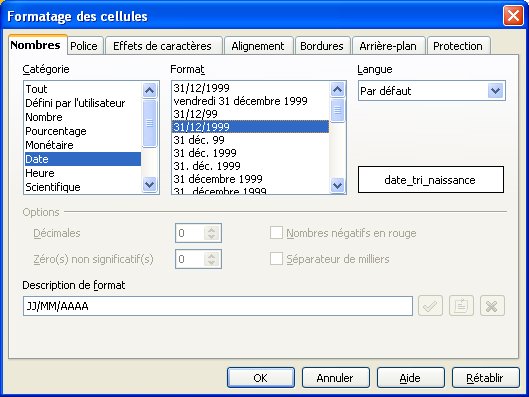Switch to the Bordures tab
This screenshot has width=529, height=397.
(x=322, y=46)
